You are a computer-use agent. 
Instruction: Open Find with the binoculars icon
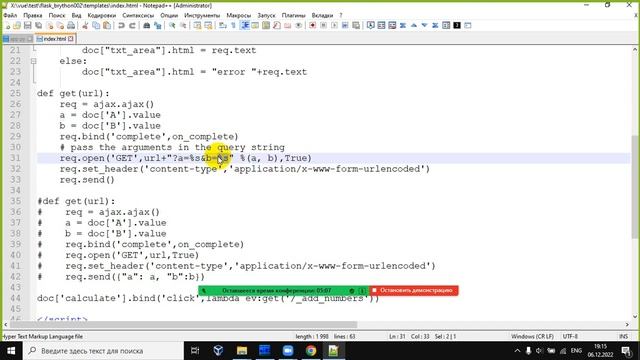tap(146, 25)
